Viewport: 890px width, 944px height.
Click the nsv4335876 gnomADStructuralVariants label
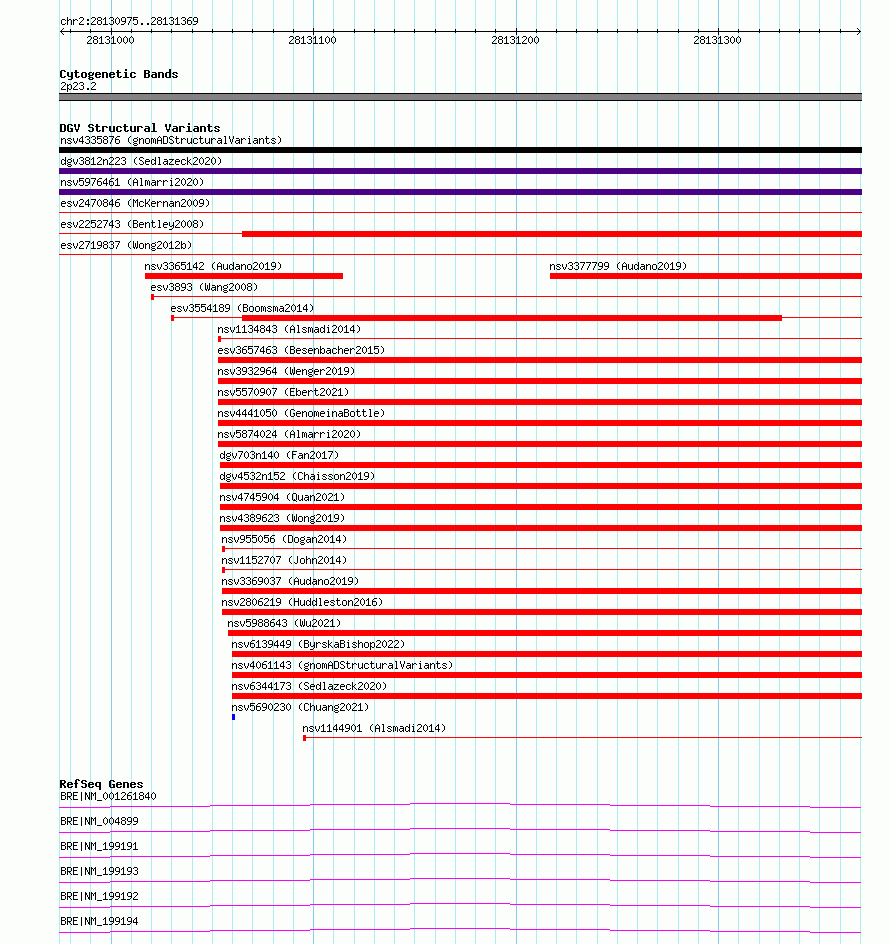(171, 140)
